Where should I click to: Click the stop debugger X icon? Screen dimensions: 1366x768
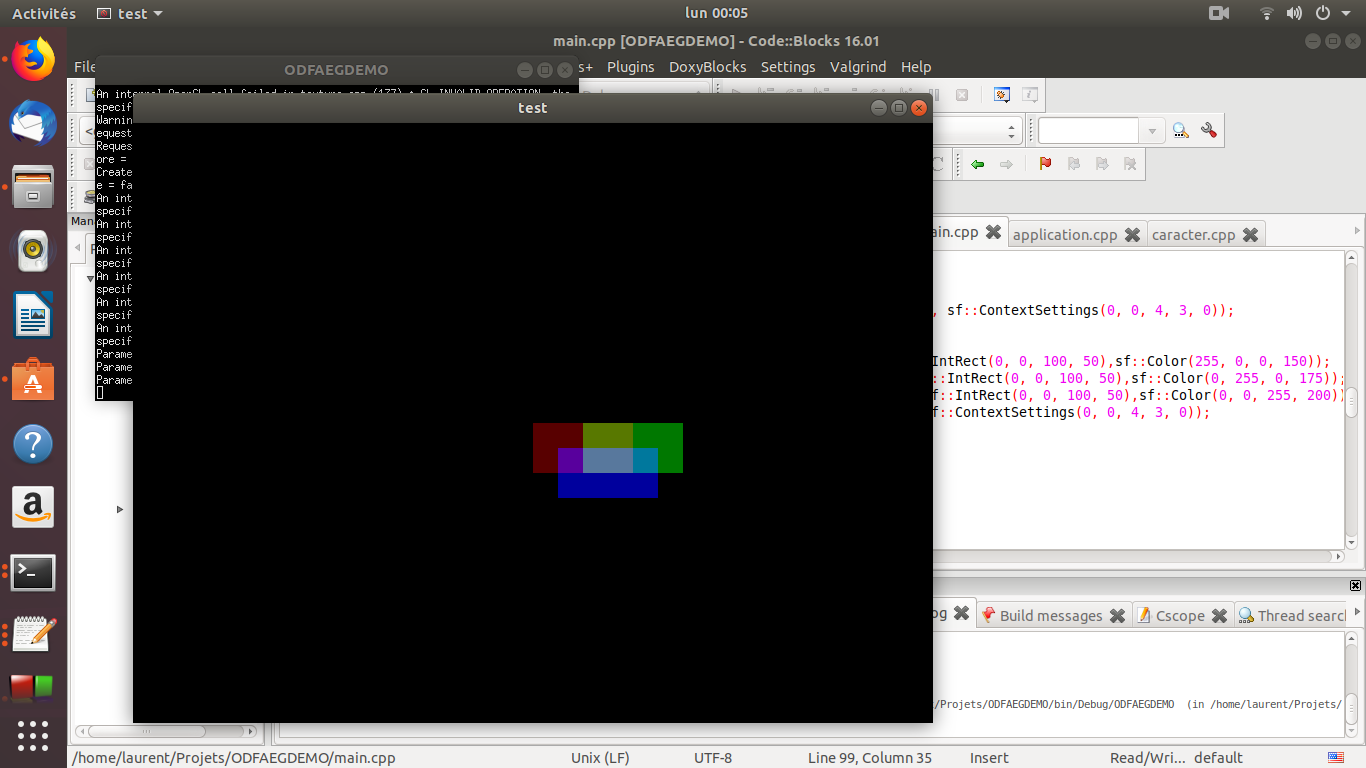pyautogui.click(x=961, y=96)
